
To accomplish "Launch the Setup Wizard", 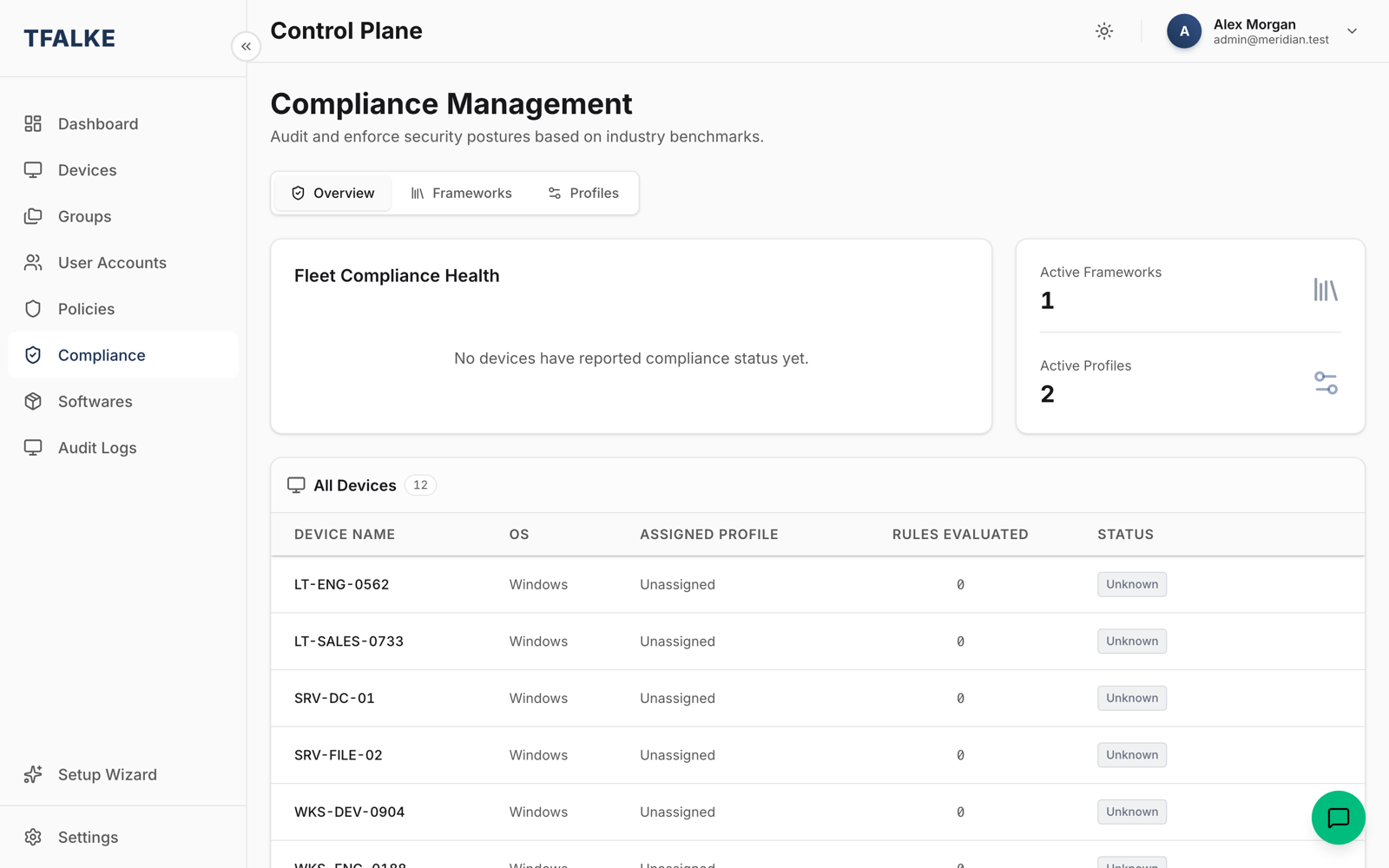I will click(x=123, y=774).
